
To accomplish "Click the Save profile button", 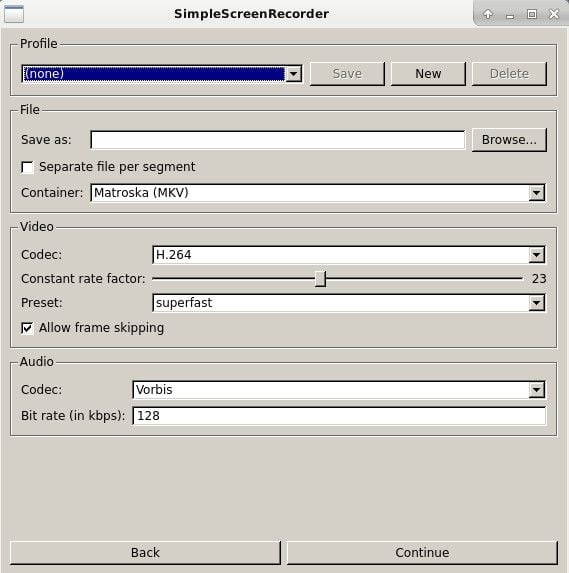I will coord(347,74).
